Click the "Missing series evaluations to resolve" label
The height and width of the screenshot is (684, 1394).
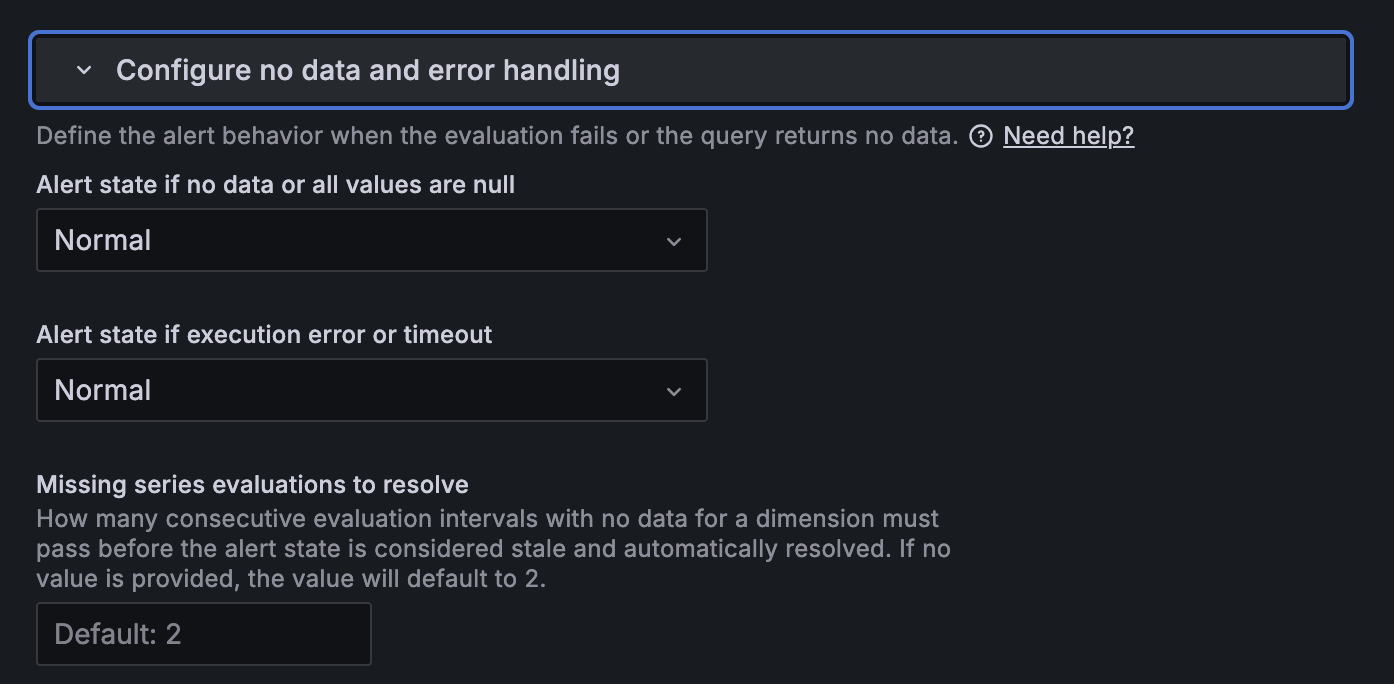[252, 485]
